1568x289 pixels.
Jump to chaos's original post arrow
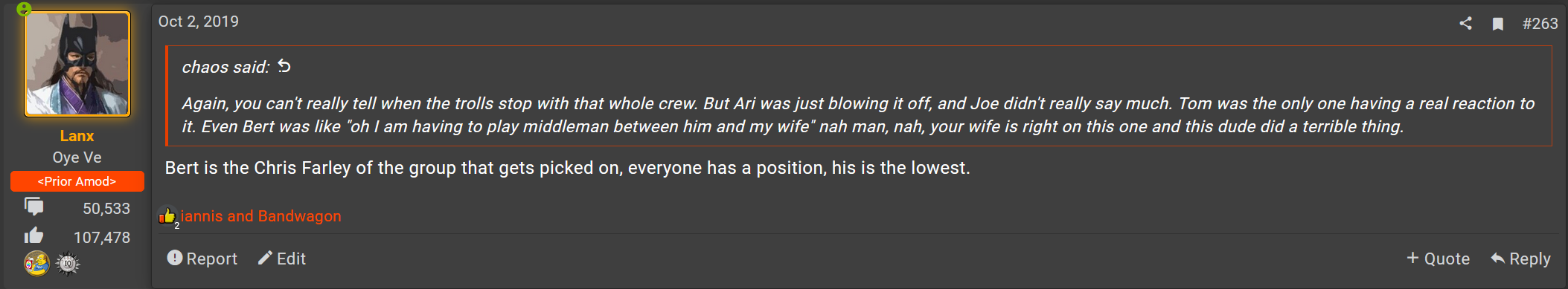[x=284, y=66]
